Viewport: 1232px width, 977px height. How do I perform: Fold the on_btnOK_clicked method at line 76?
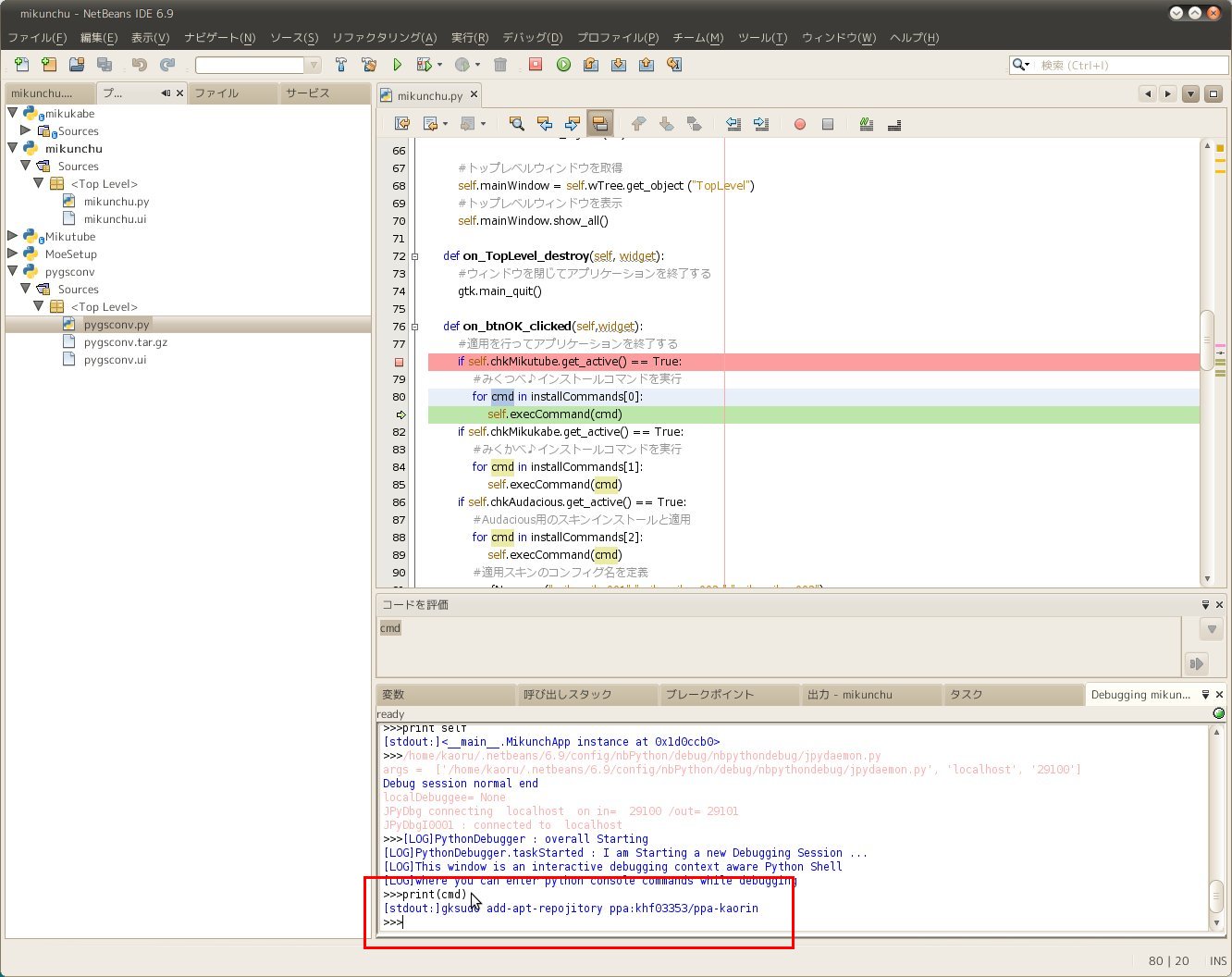(415, 327)
